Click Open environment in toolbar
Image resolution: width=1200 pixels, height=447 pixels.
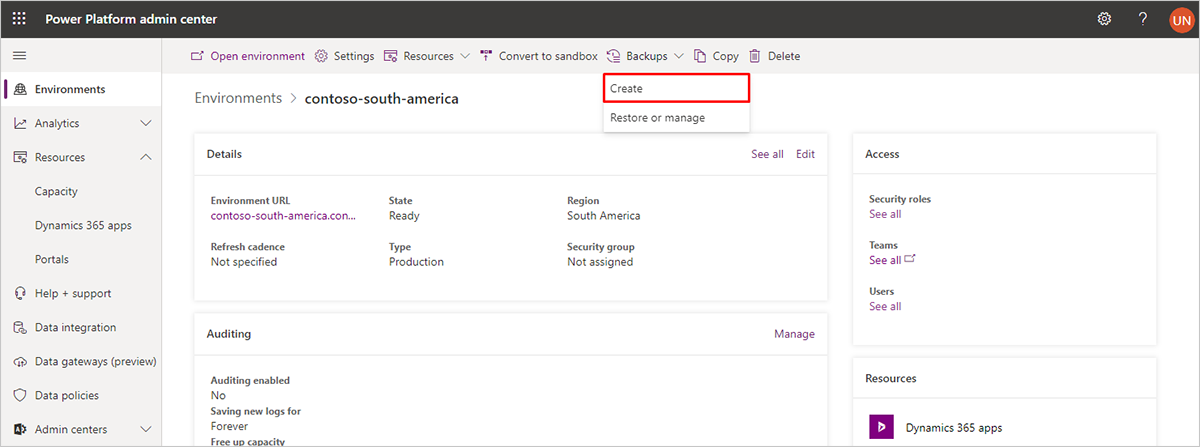point(248,56)
